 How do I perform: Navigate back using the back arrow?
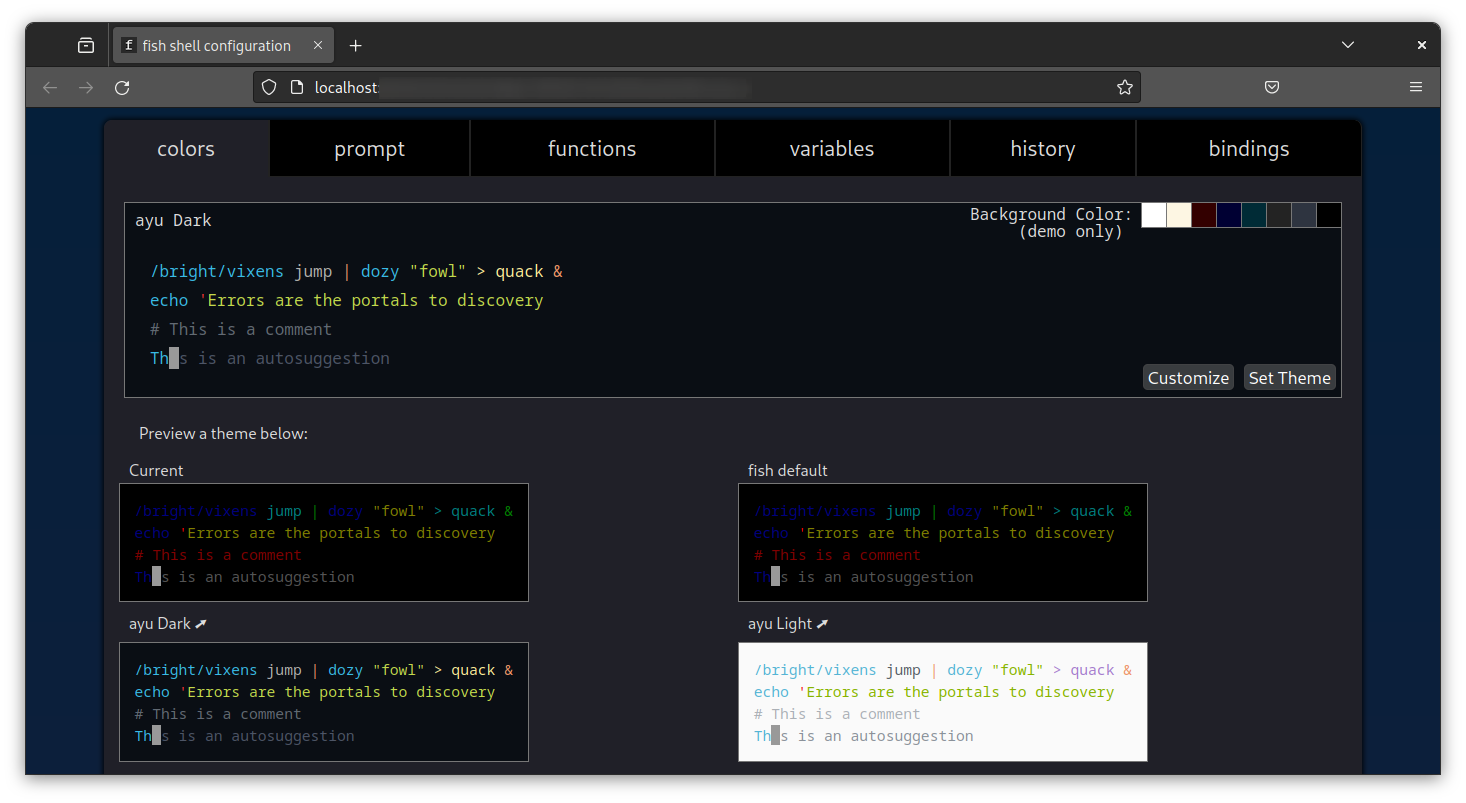pyautogui.click(x=50, y=87)
